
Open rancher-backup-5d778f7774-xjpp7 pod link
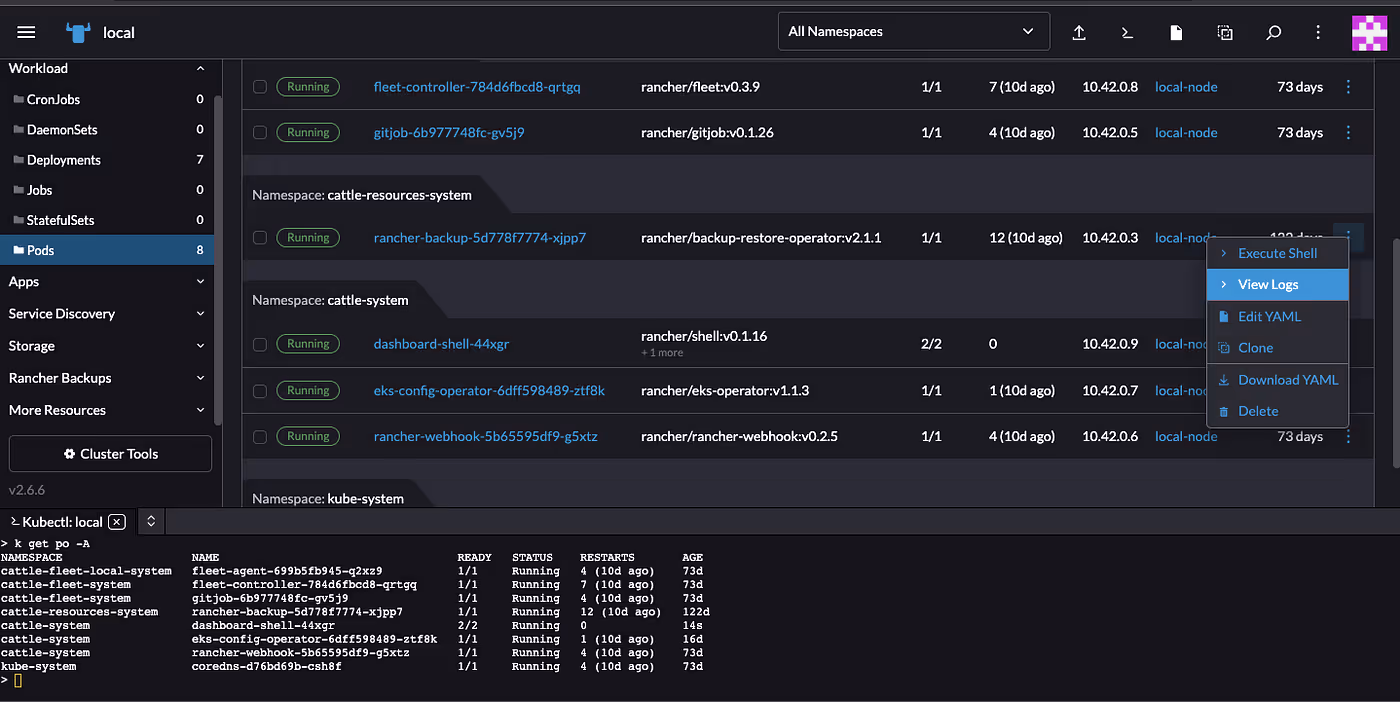[480, 238]
